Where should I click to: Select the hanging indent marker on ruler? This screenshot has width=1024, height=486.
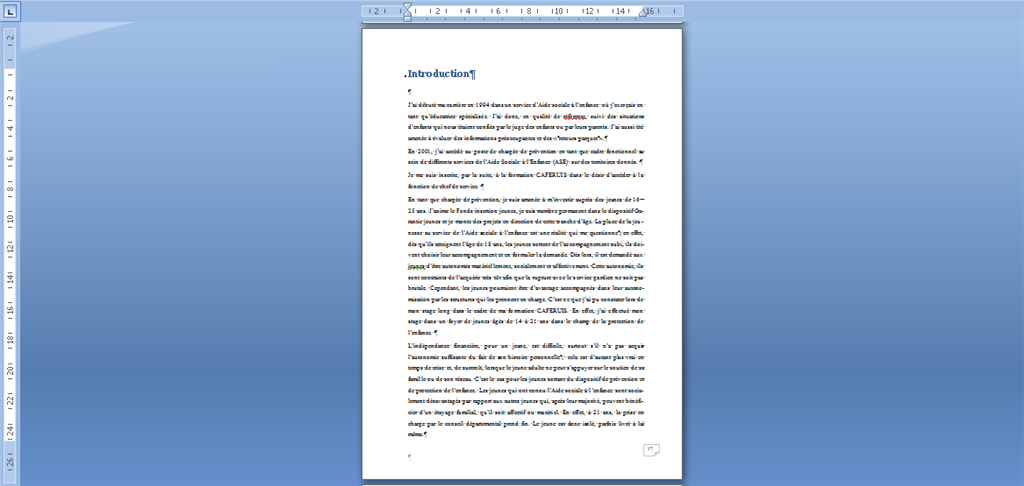coord(408,13)
